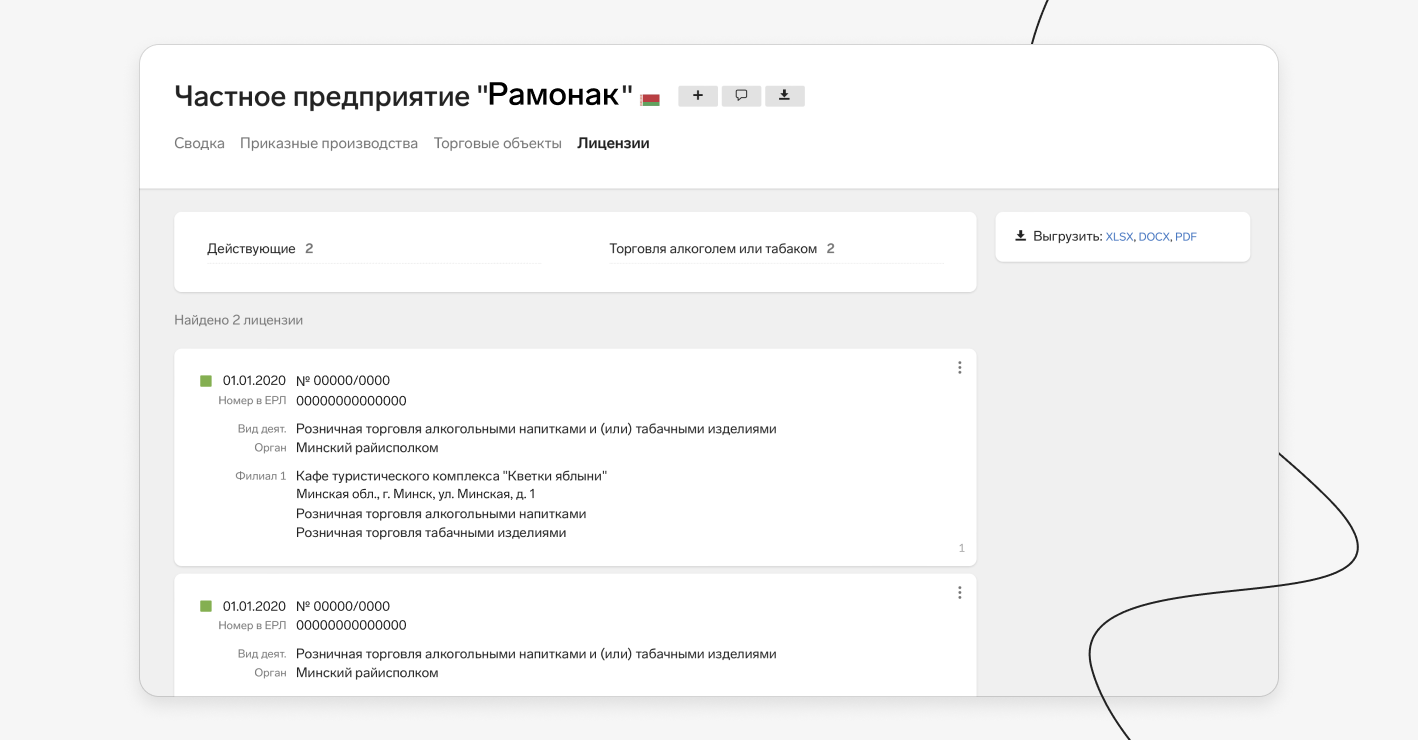Viewport: 1418px width, 740px height.
Task: Open the three-dot menu of the first license card
Action: coord(959,367)
